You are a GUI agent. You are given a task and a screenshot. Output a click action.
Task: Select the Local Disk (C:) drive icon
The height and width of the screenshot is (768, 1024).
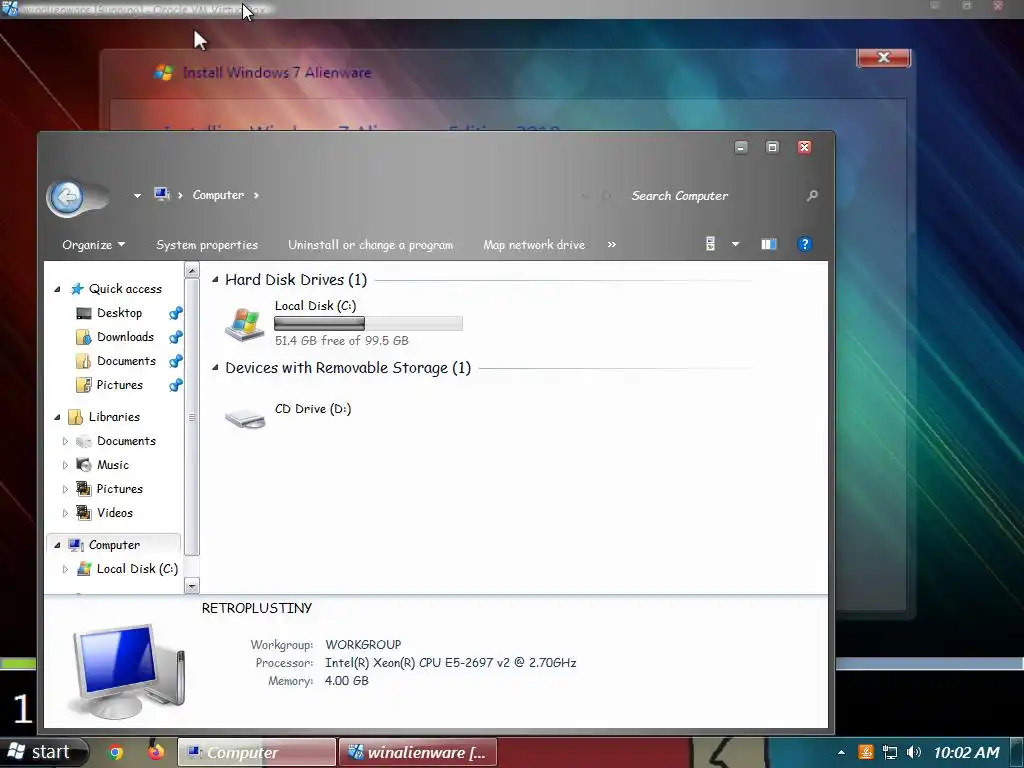[x=244, y=324]
